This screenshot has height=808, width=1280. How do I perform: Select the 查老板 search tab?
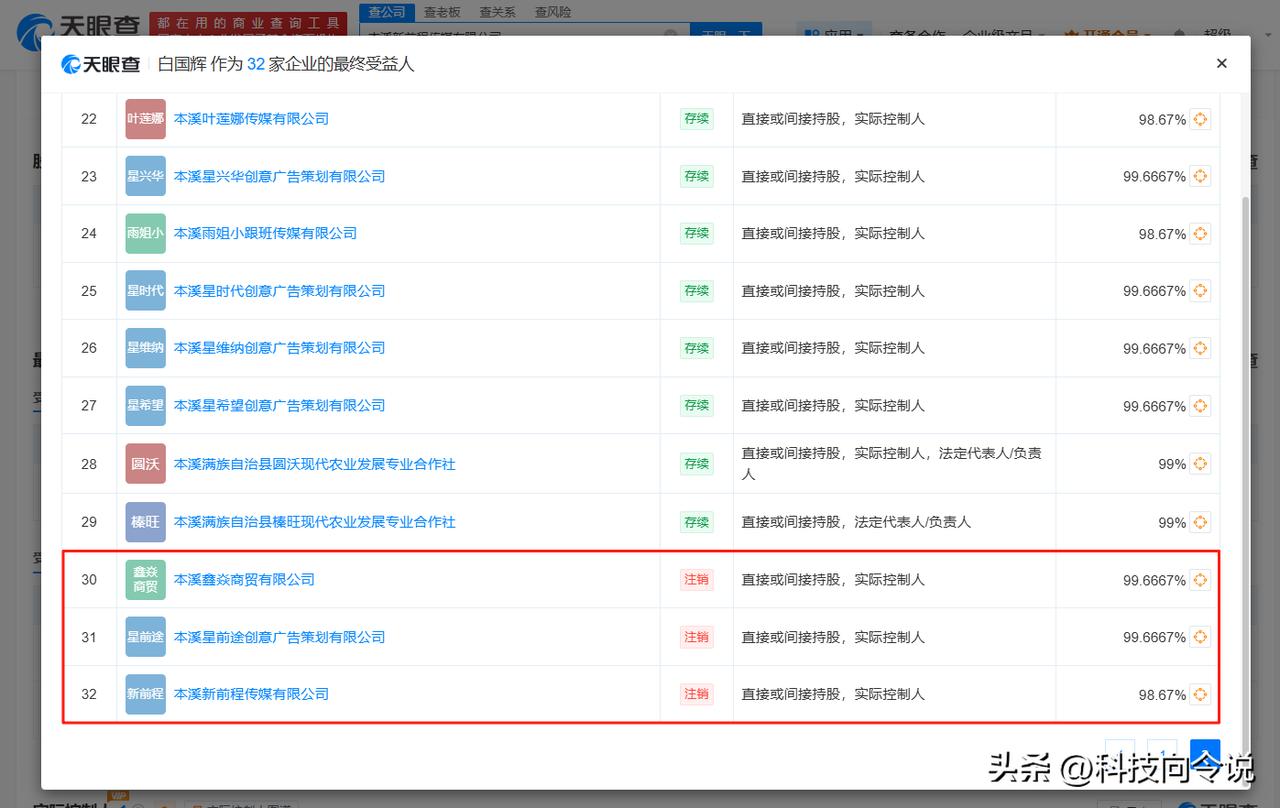pos(442,12)
